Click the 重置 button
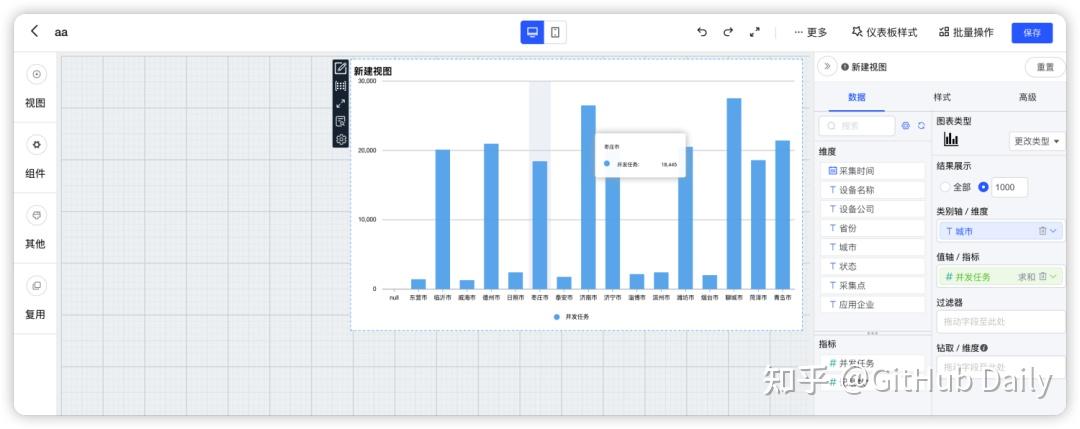Viewport: 1080px width, 429px height. 1045,67
